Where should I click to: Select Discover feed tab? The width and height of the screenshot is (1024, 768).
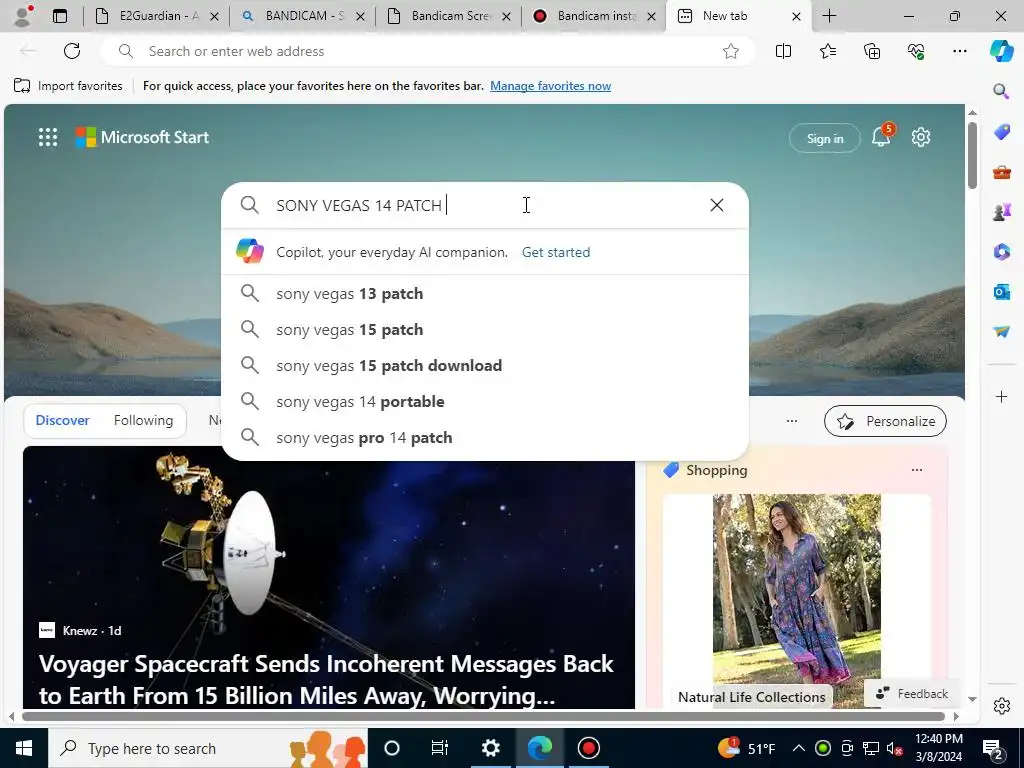(62, 421)
